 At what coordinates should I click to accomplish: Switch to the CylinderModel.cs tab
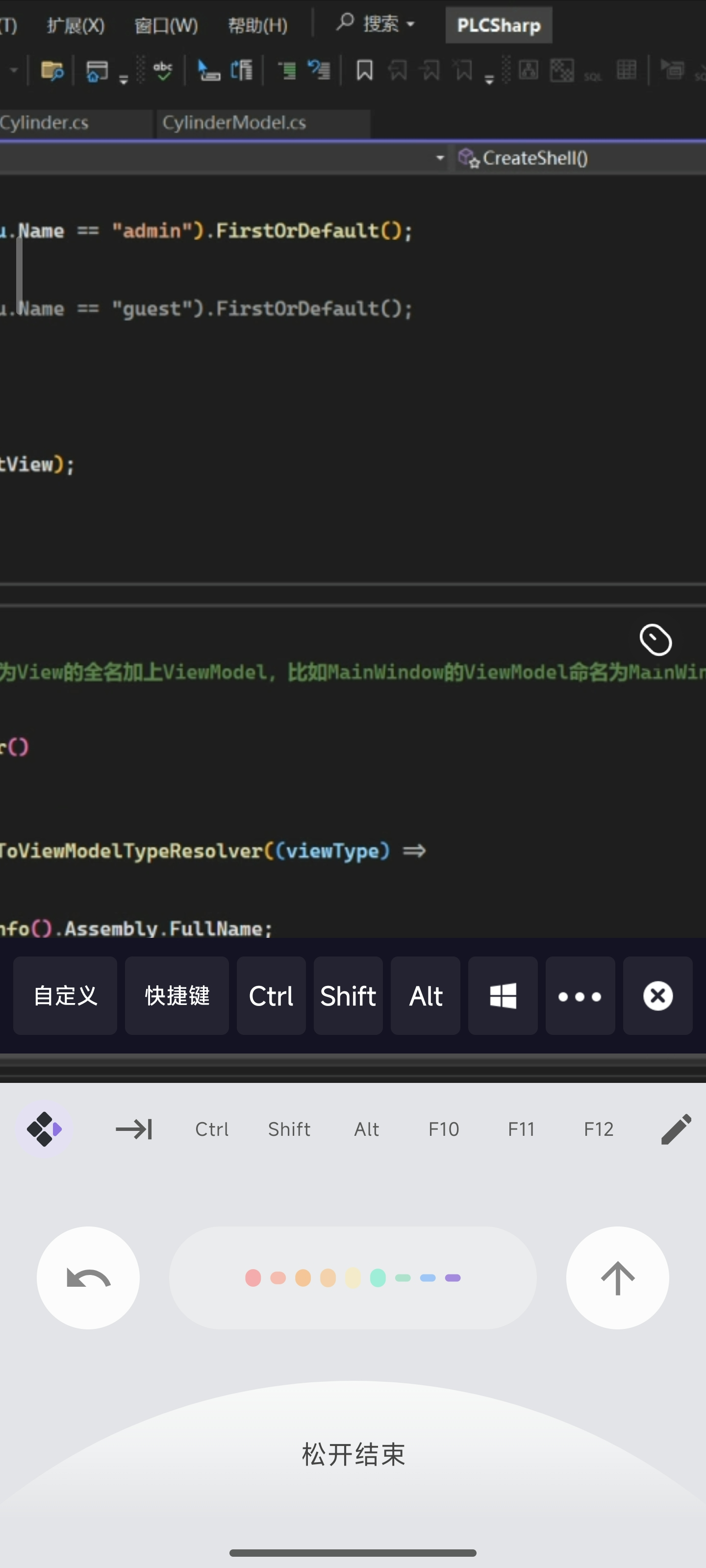pyautogui.click(x=263, y=123)
